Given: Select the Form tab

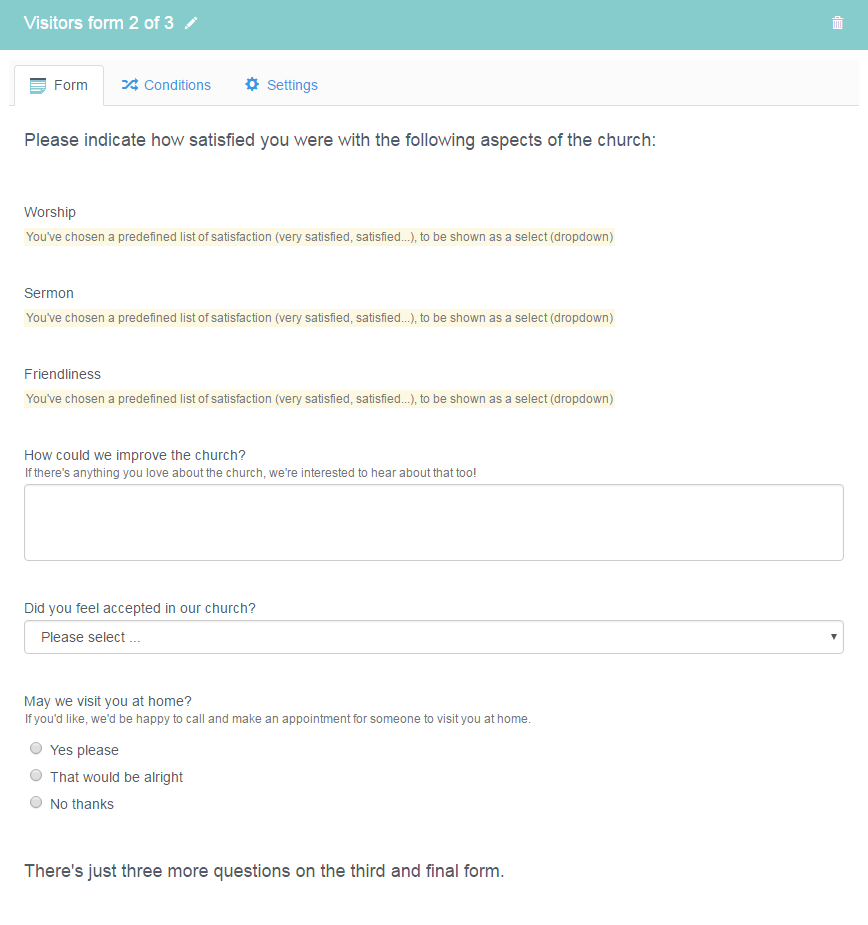Looking at the screenshot, I should [x=59, y=86].
